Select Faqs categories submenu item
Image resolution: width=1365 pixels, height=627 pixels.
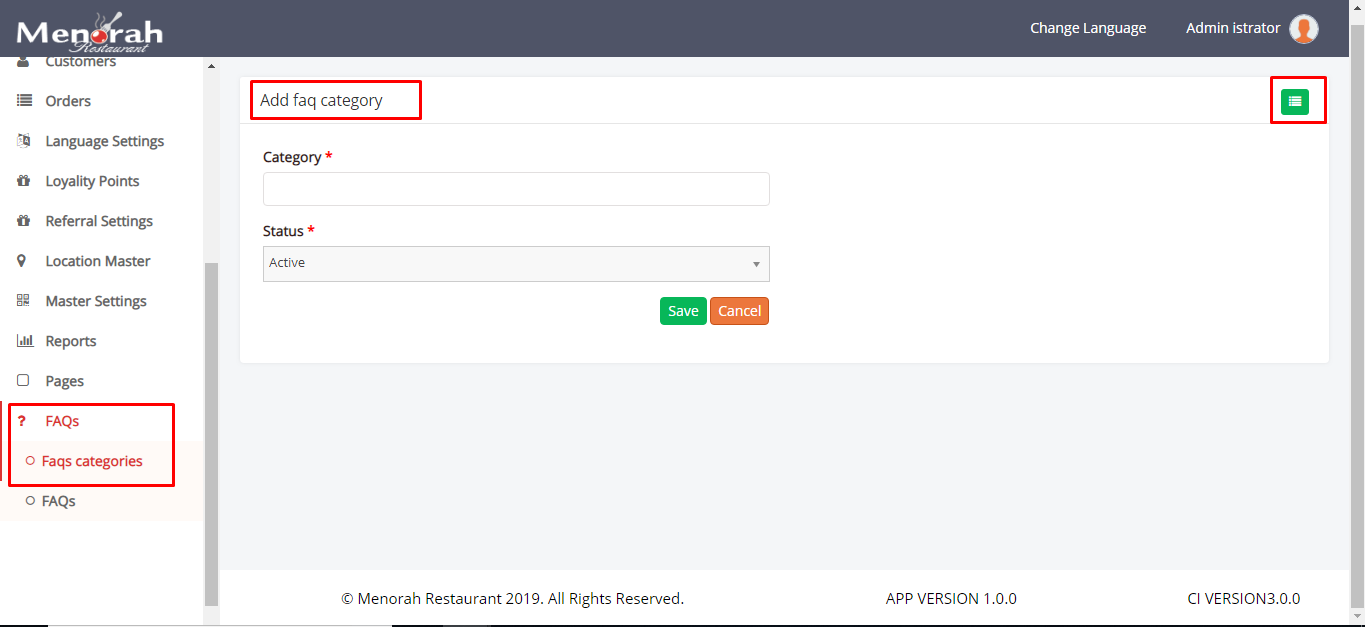[92, 461]
